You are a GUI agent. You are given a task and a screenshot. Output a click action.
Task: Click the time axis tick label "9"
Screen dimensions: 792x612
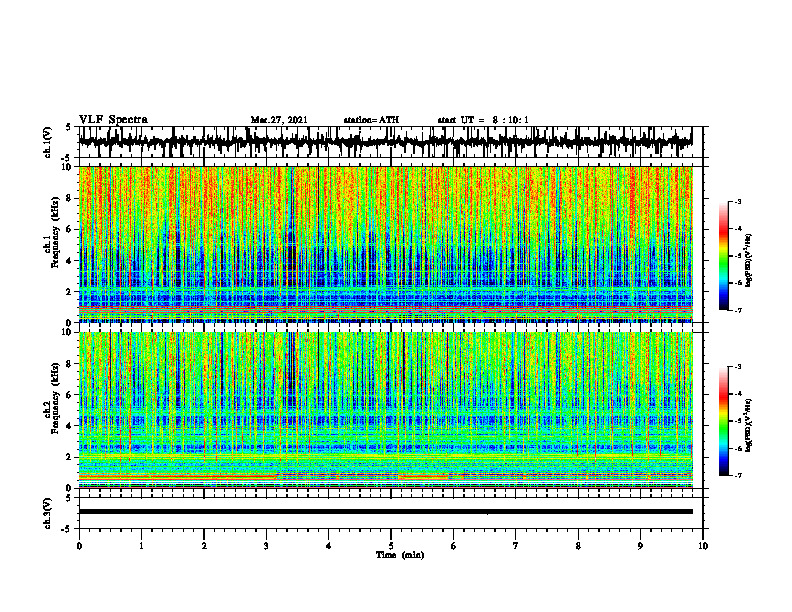640,546
